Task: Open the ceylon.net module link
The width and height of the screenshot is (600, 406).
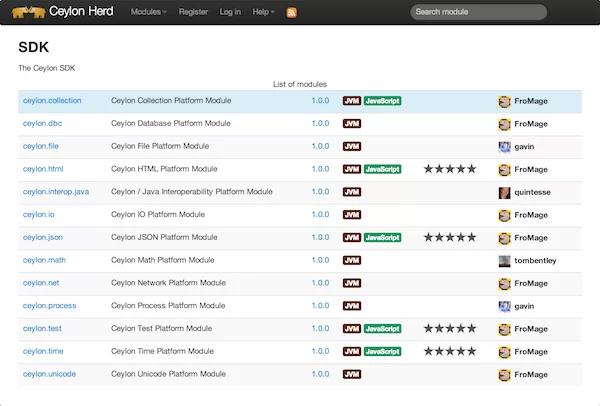Action: [x=41, y=283]
